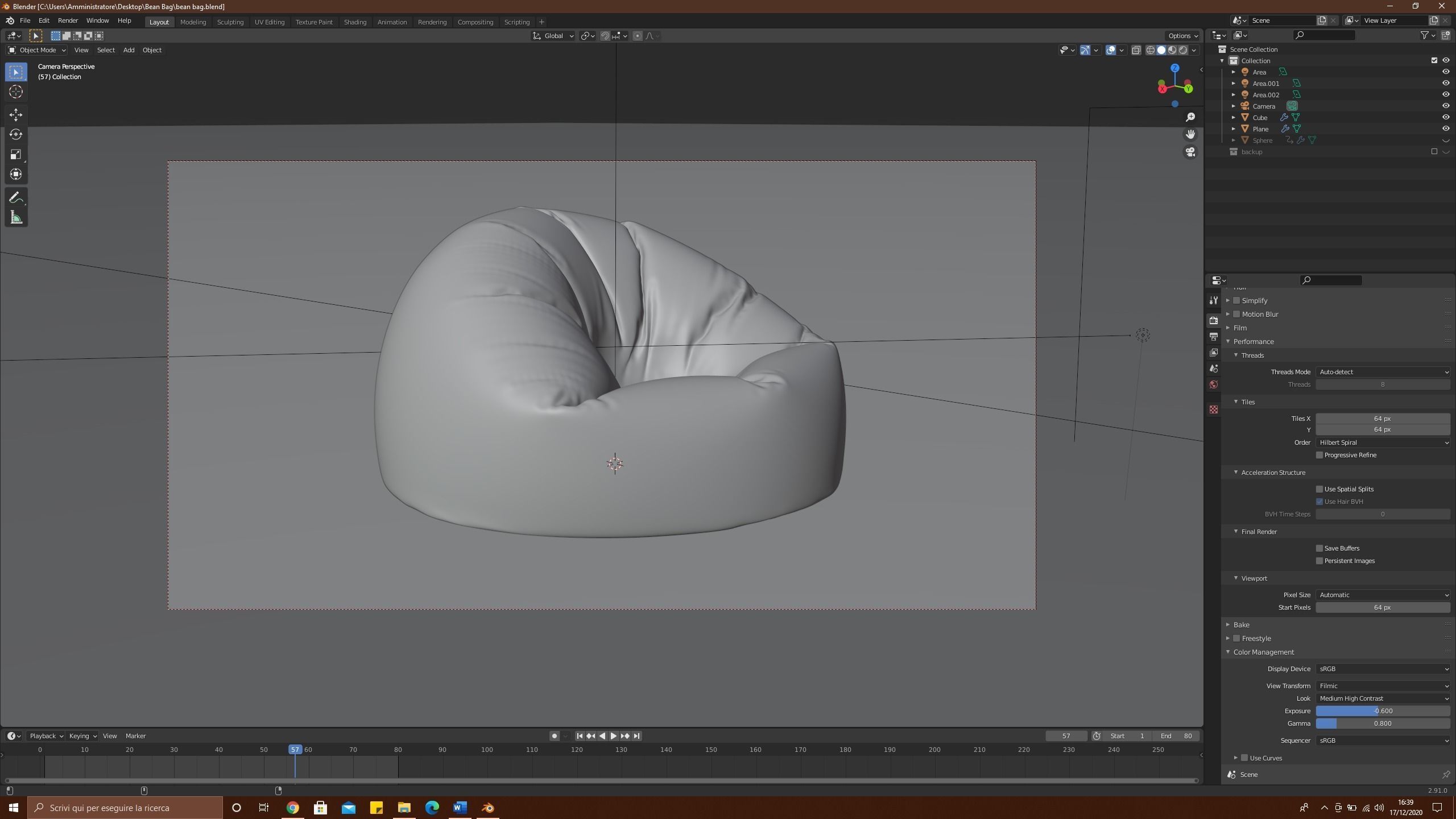
Task: Enable Progressive Refine checkbox
Action: point(1319,455)
